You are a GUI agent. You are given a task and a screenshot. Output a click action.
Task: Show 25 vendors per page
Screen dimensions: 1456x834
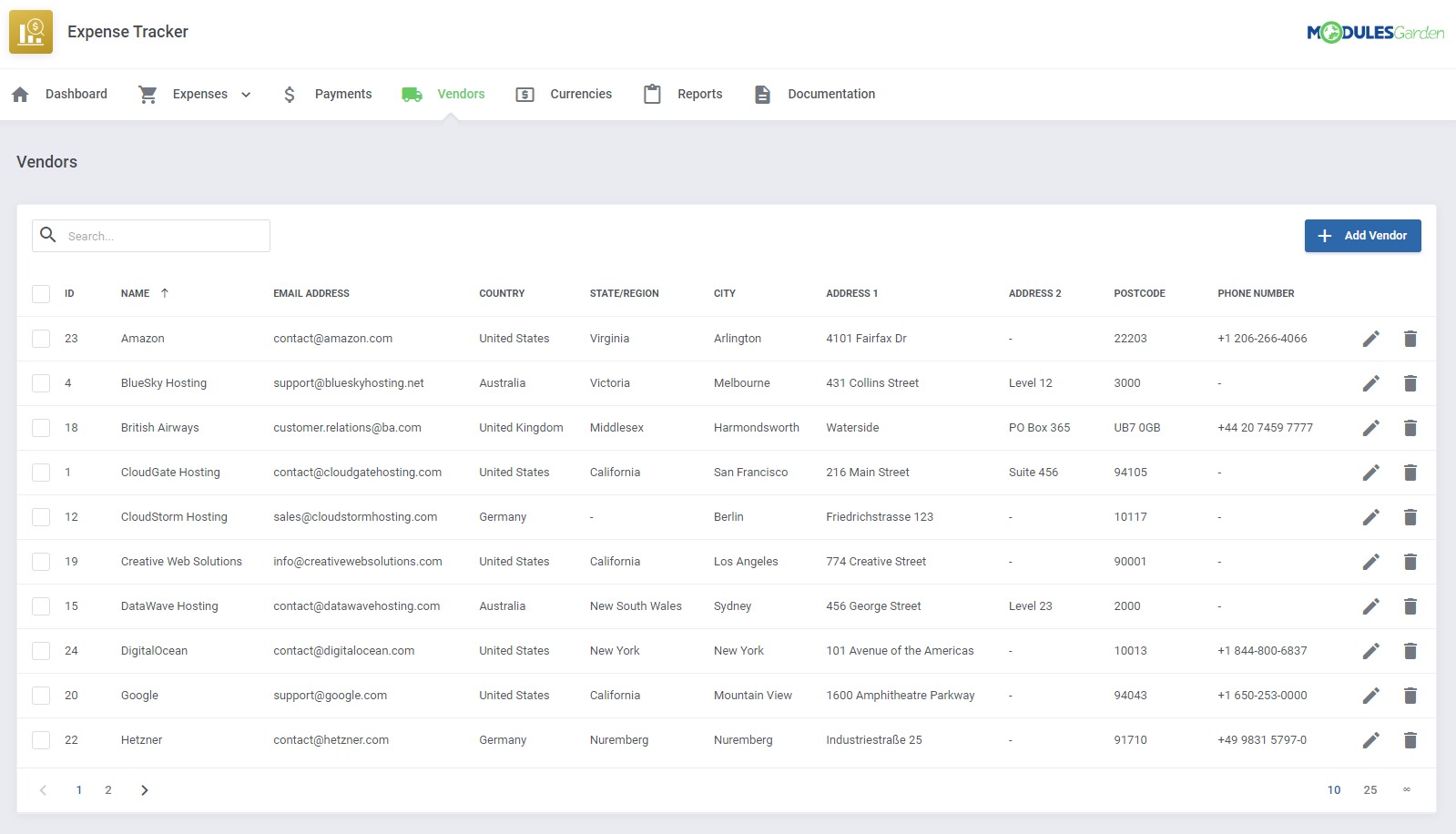(x=1369, y=790)
